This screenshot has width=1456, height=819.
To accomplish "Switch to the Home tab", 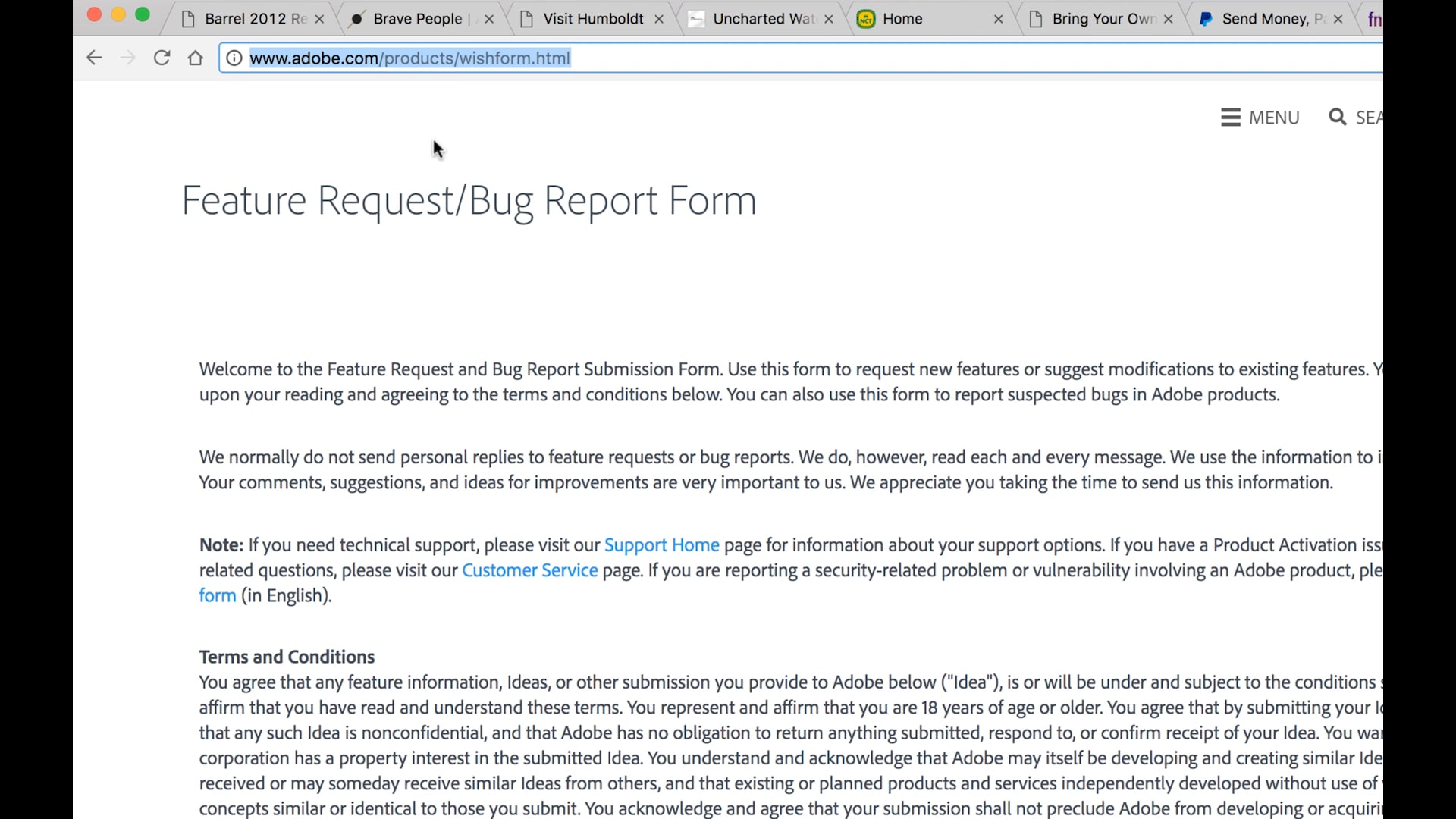I will click(x=931, y=19).
